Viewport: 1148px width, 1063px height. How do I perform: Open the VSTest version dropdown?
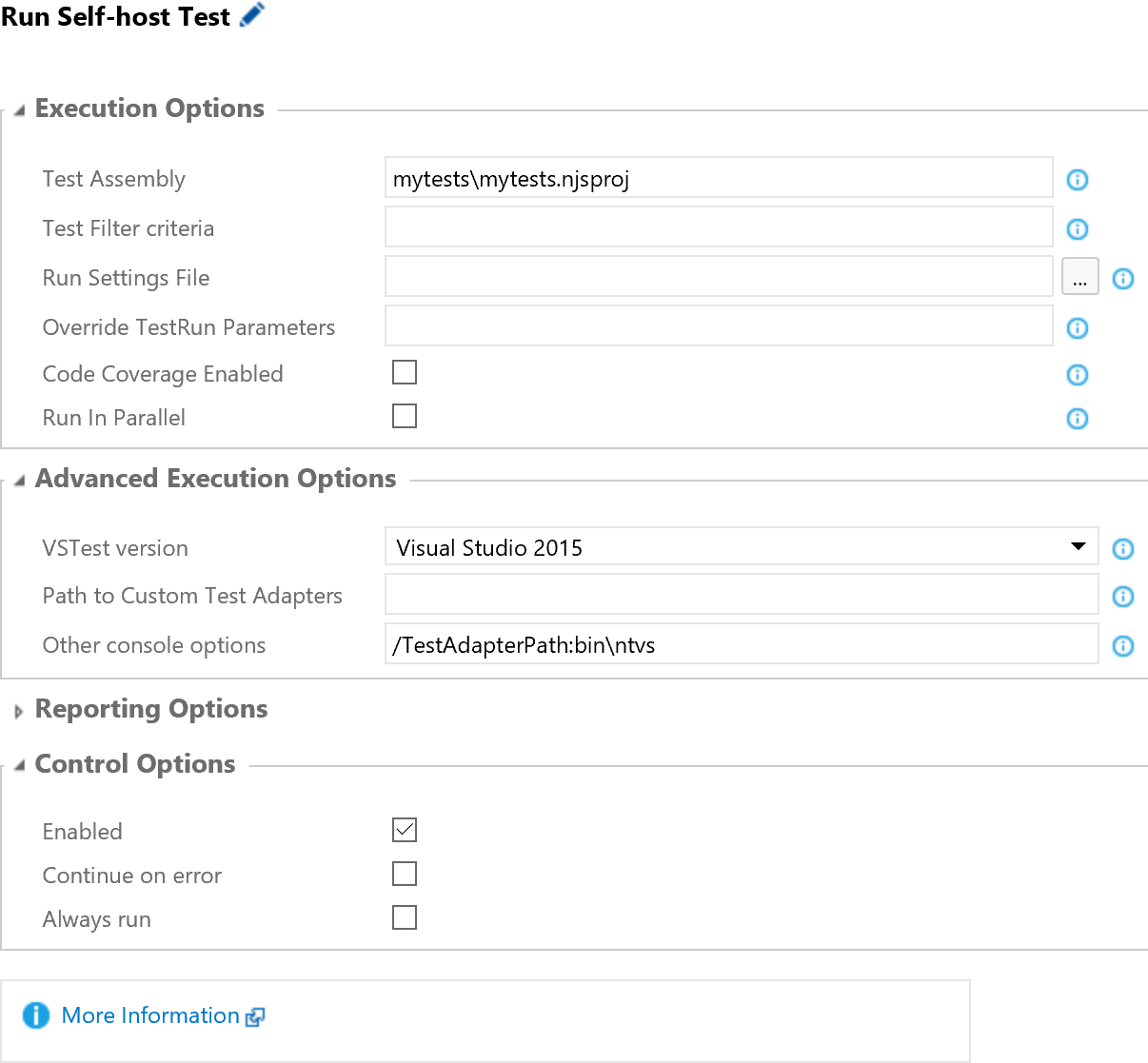pos(1079,546)
